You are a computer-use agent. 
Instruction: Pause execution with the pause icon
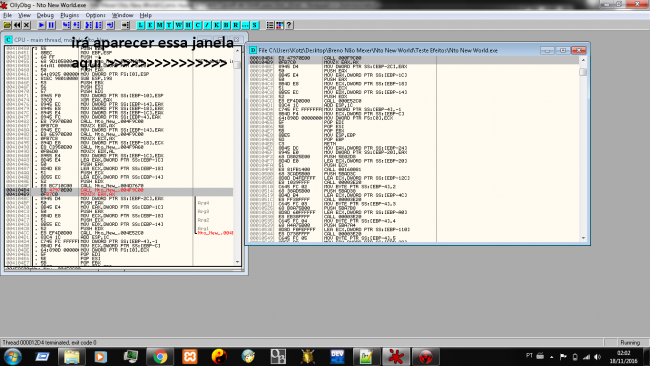51,25
